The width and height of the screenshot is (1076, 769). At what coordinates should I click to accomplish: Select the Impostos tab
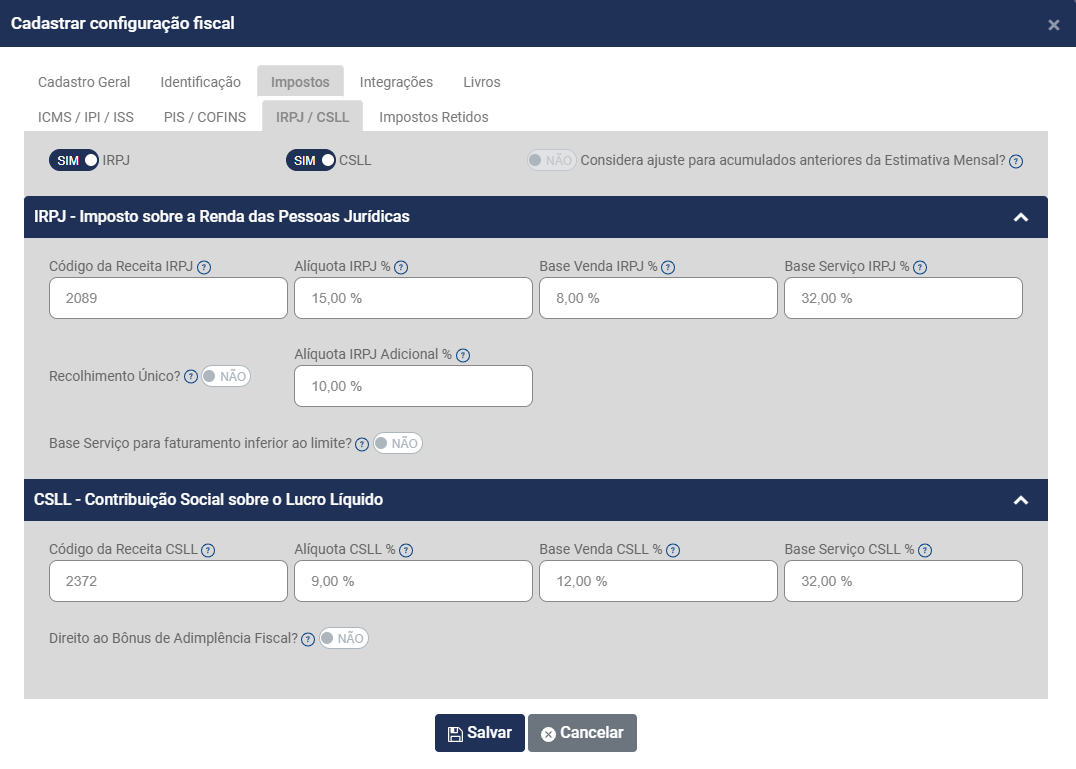coord(300,82)
